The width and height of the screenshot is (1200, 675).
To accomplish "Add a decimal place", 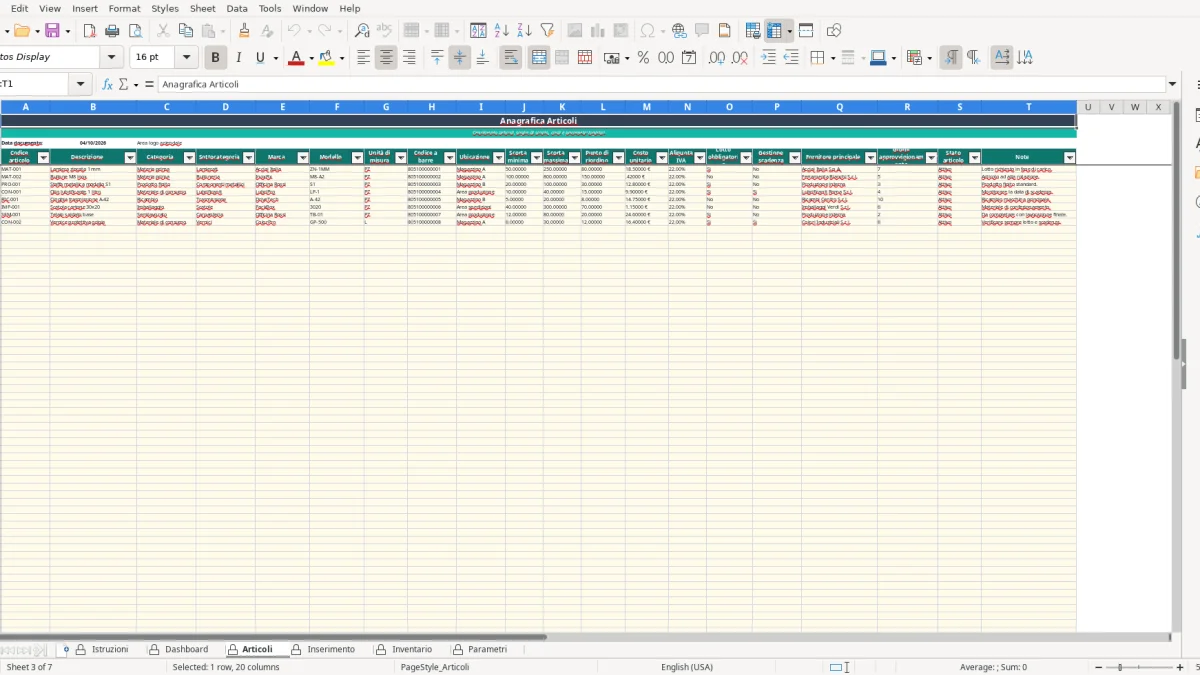I will (717, 58).
